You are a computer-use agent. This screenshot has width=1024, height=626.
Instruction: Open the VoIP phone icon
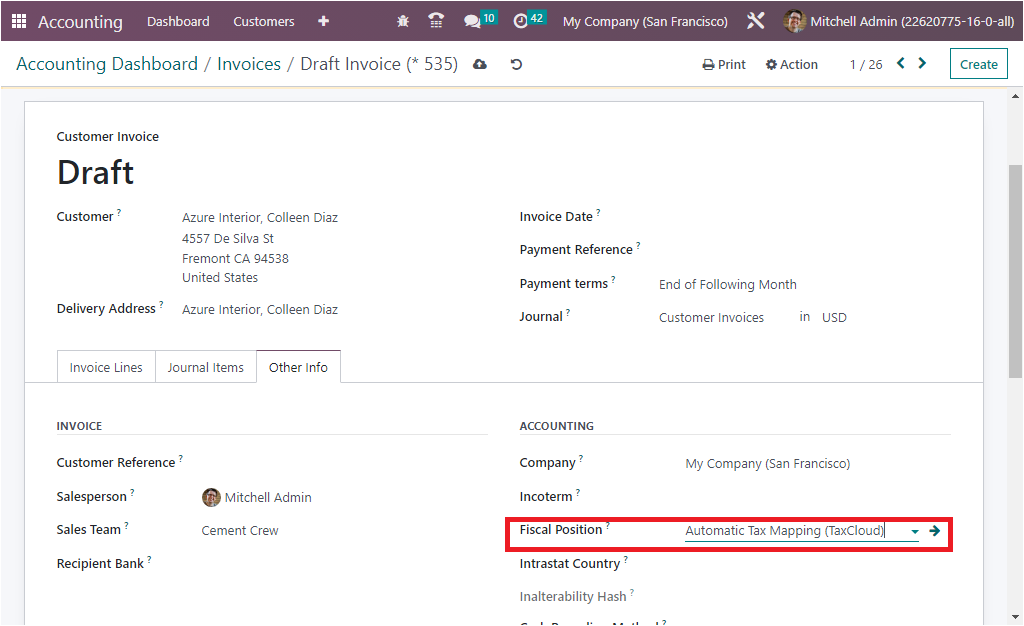click(x=436, y=22)
